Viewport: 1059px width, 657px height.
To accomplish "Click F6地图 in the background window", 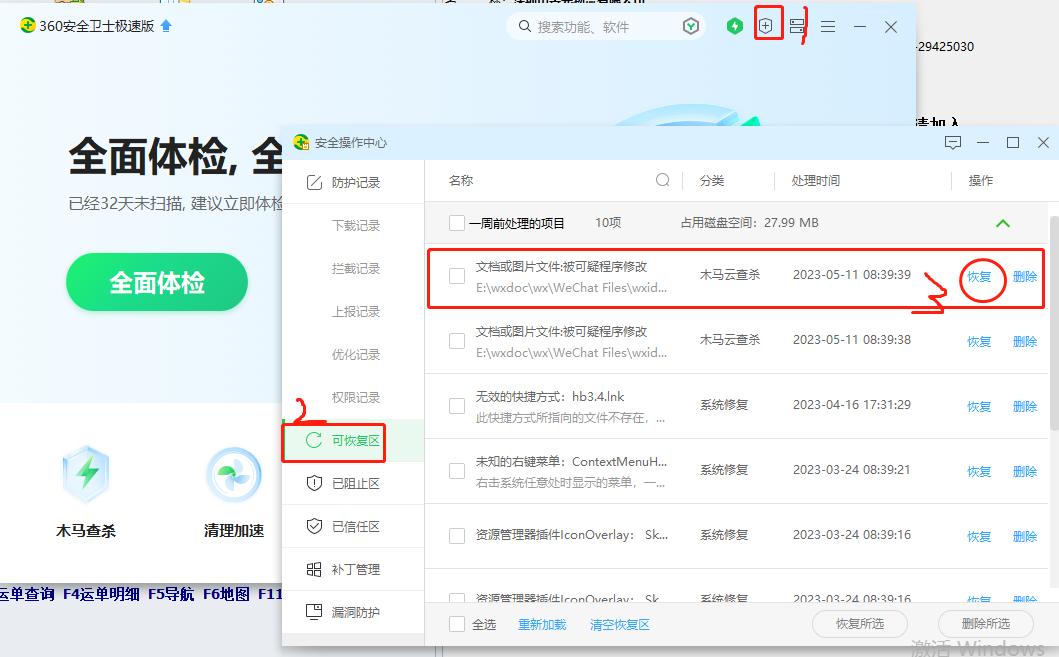I will pyautogui.click(x=226, y=594).
